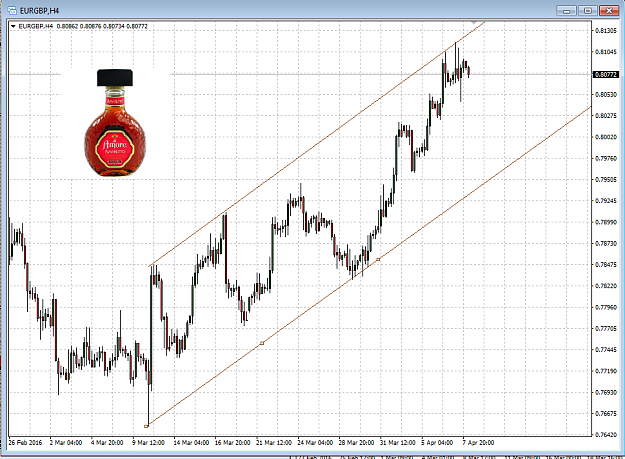This screenshot has height=459, width=625.
Task: Click the OHLC header text EURGBP,H4 0.80862
Action: tap(83, 26)
